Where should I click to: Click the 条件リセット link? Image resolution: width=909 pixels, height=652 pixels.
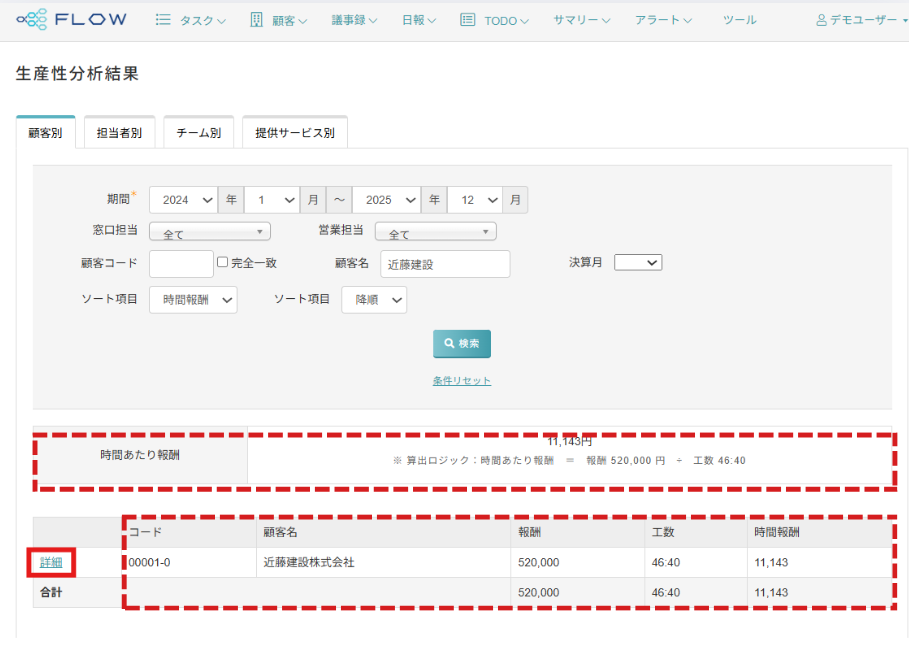[461, 381]
